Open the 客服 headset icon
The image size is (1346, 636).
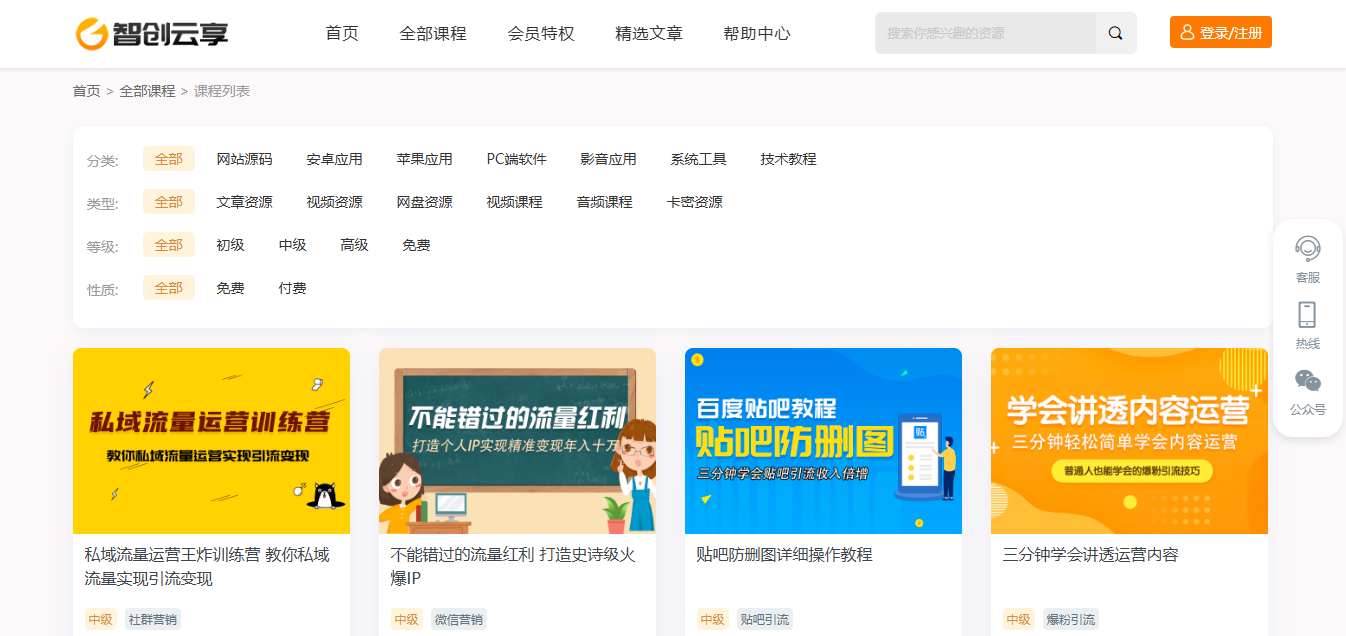click(1307, 249)
